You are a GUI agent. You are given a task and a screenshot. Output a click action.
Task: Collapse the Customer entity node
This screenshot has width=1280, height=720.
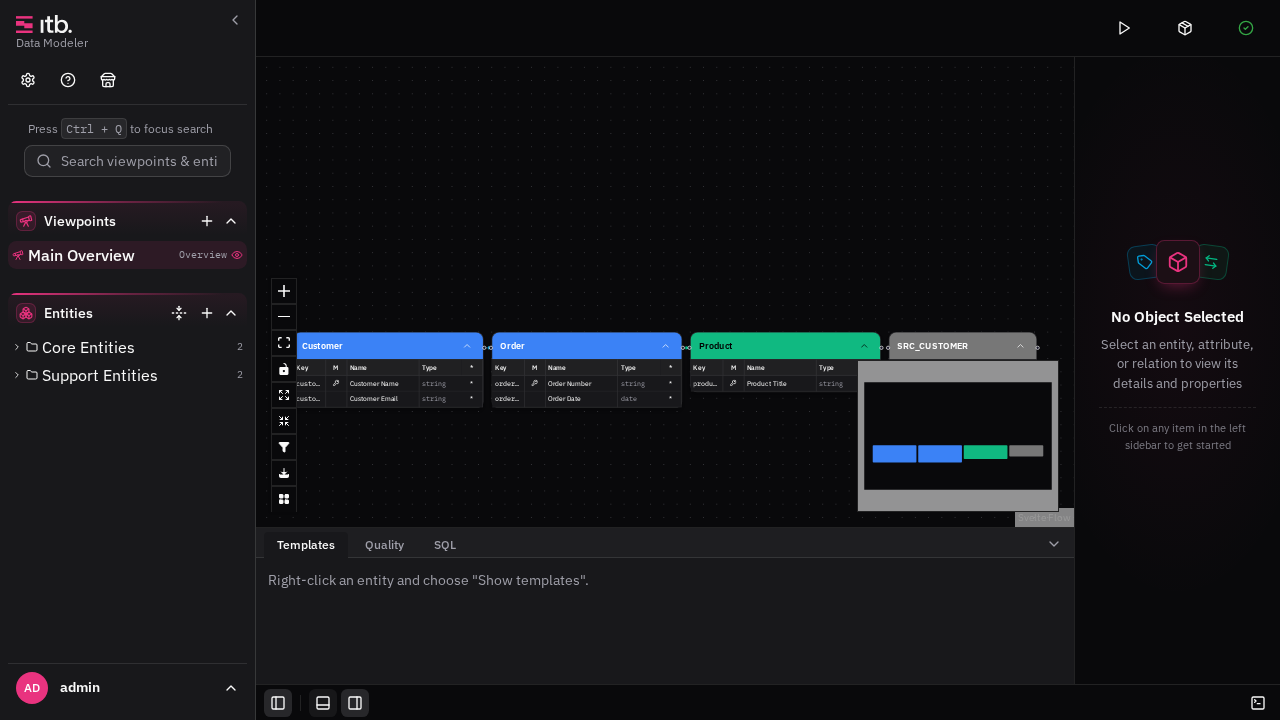(x=467, y=346)
